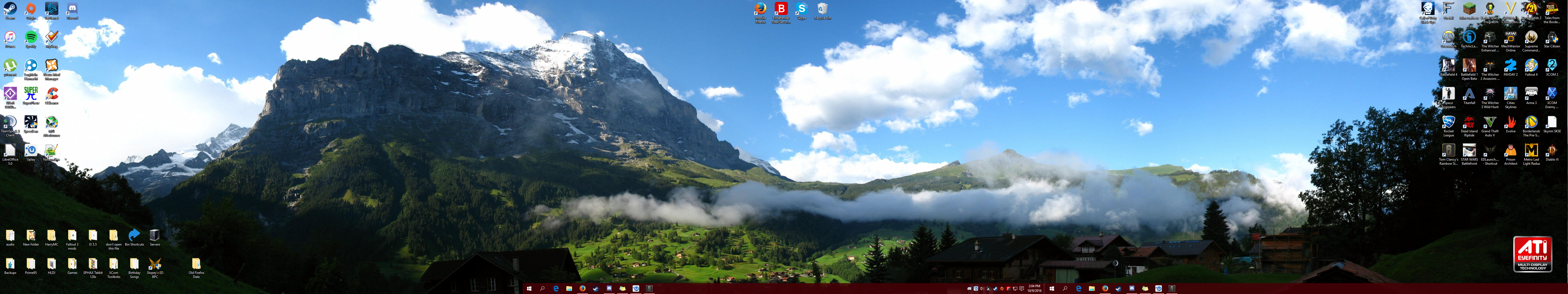The width and height of the screenshot is (1568, 294).
Task: Select the iTunes desktop icon
Action: coord(10,38)
